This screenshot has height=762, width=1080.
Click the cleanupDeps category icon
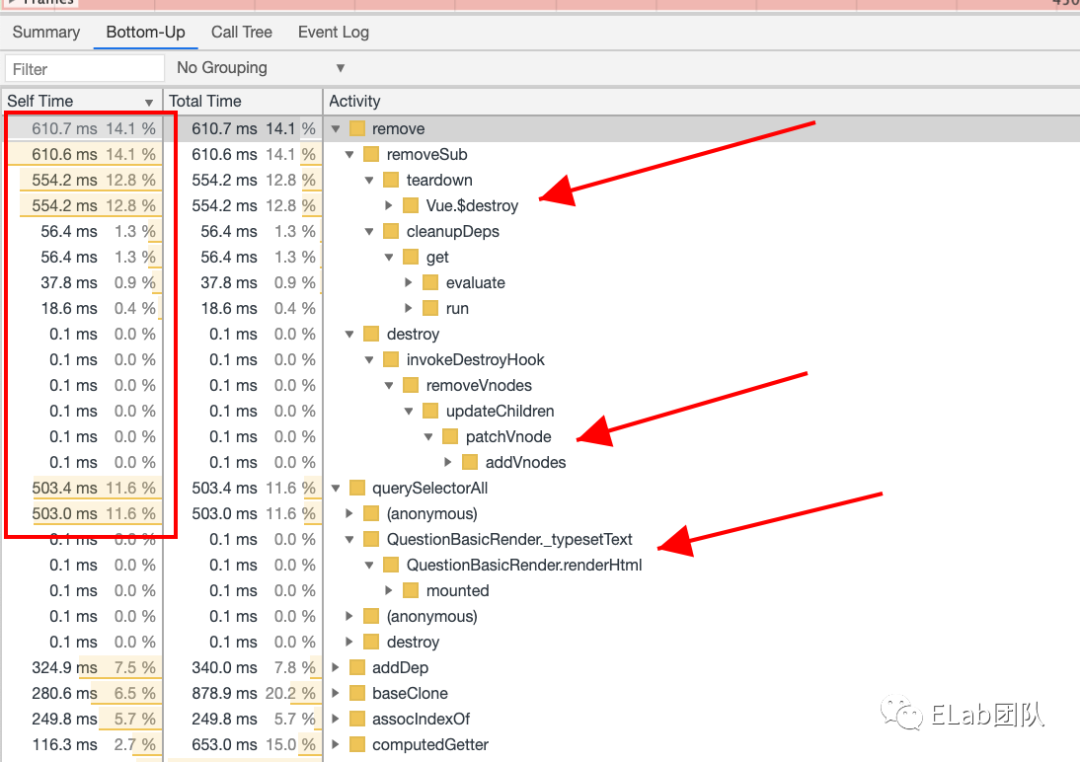point(391,231)
